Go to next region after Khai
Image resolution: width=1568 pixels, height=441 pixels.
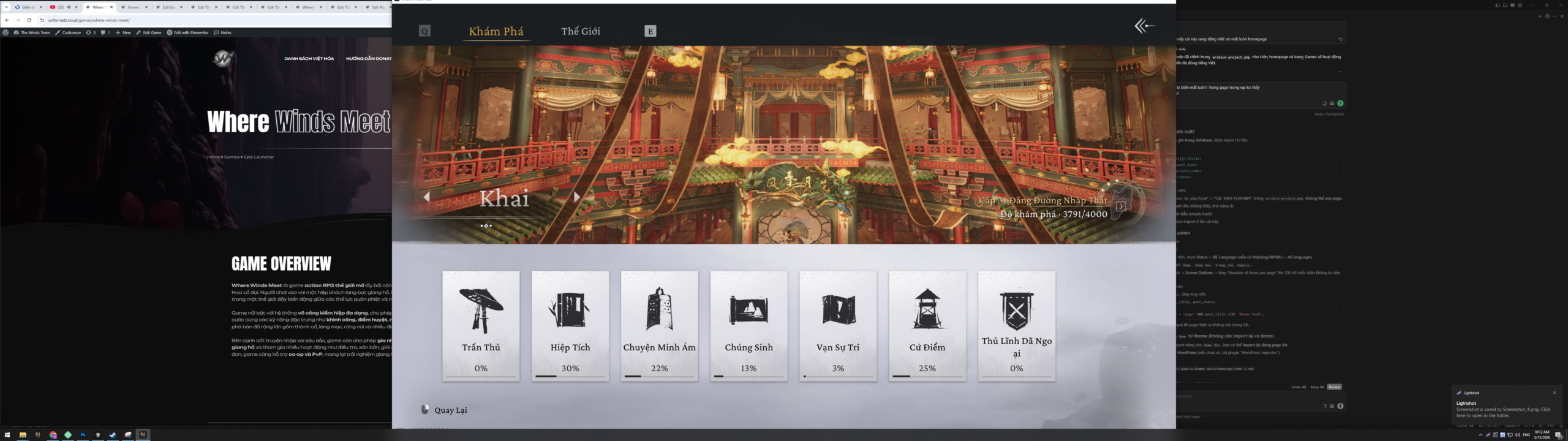click(576, 197)
